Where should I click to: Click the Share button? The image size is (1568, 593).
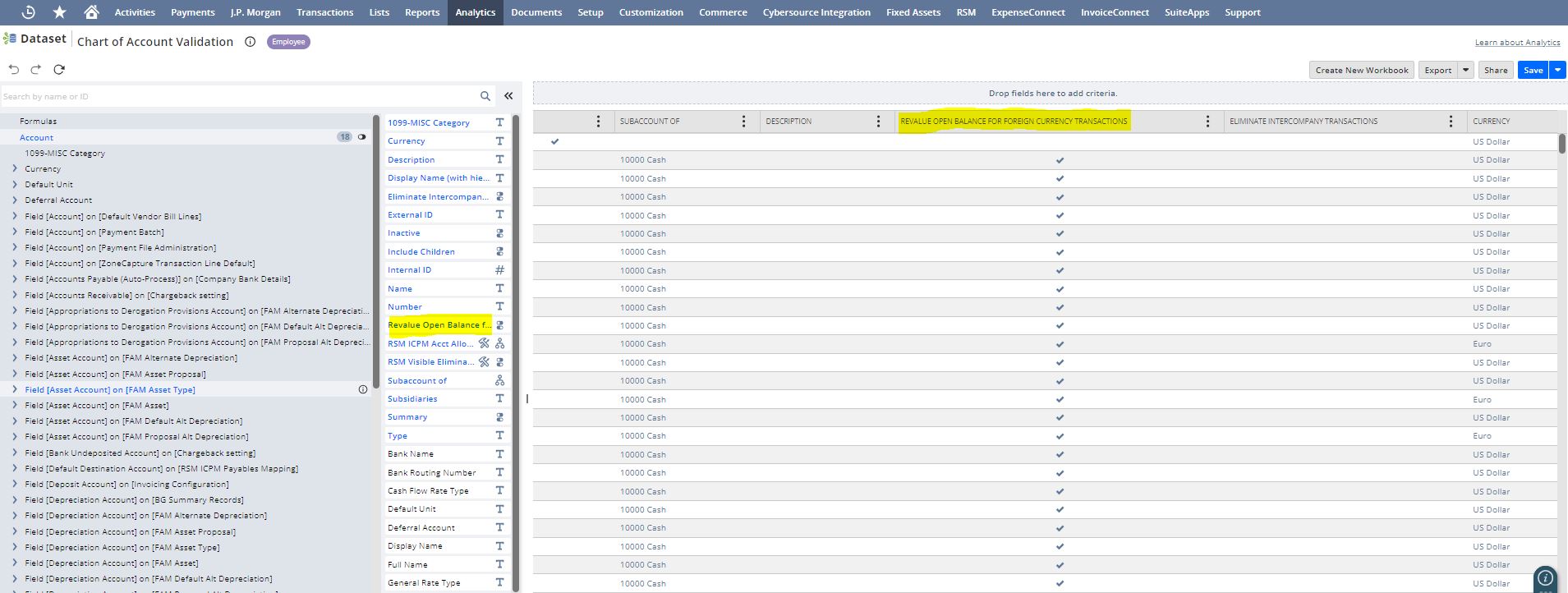click(1496, 70)
